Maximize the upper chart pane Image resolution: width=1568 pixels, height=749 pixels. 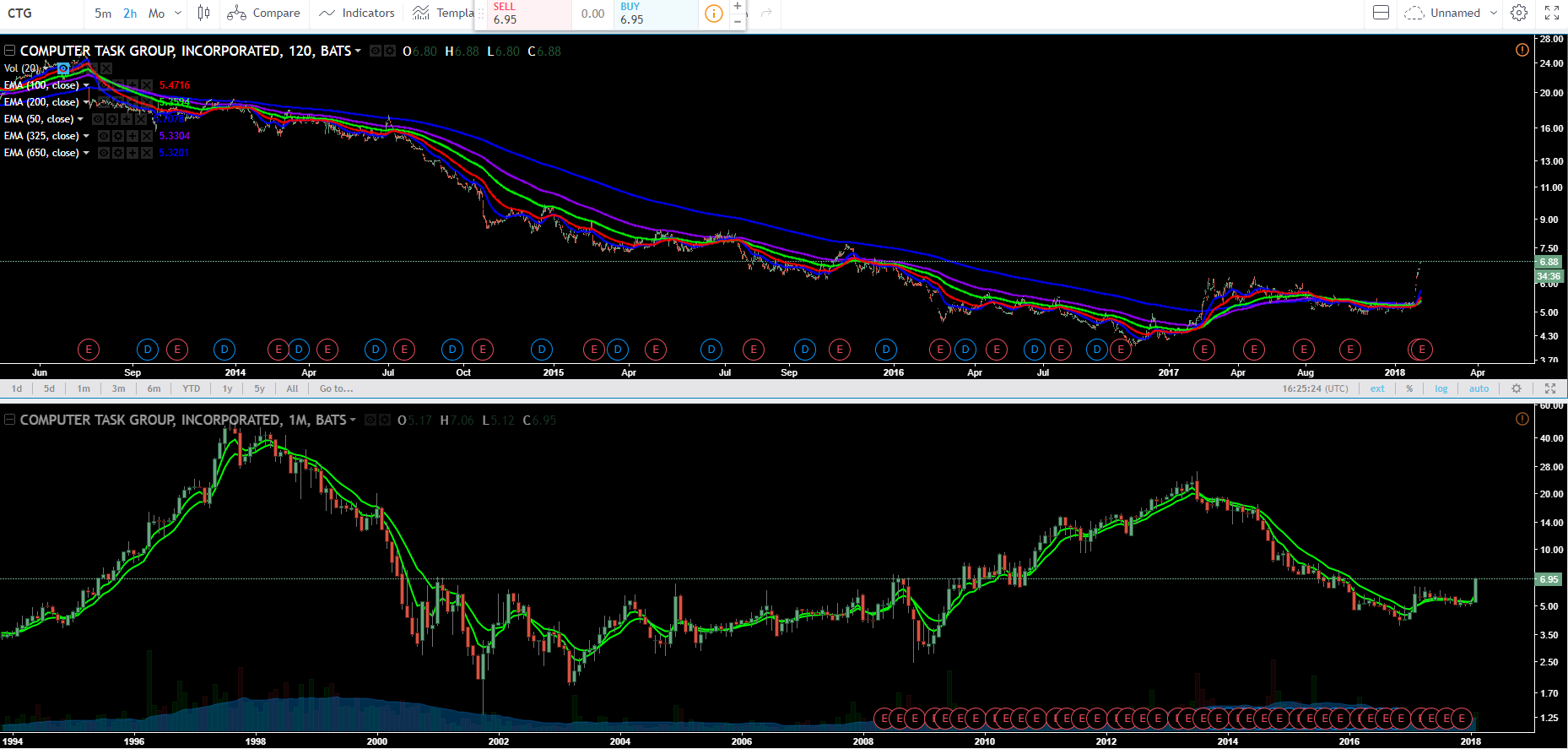[x=1550, y=388]
